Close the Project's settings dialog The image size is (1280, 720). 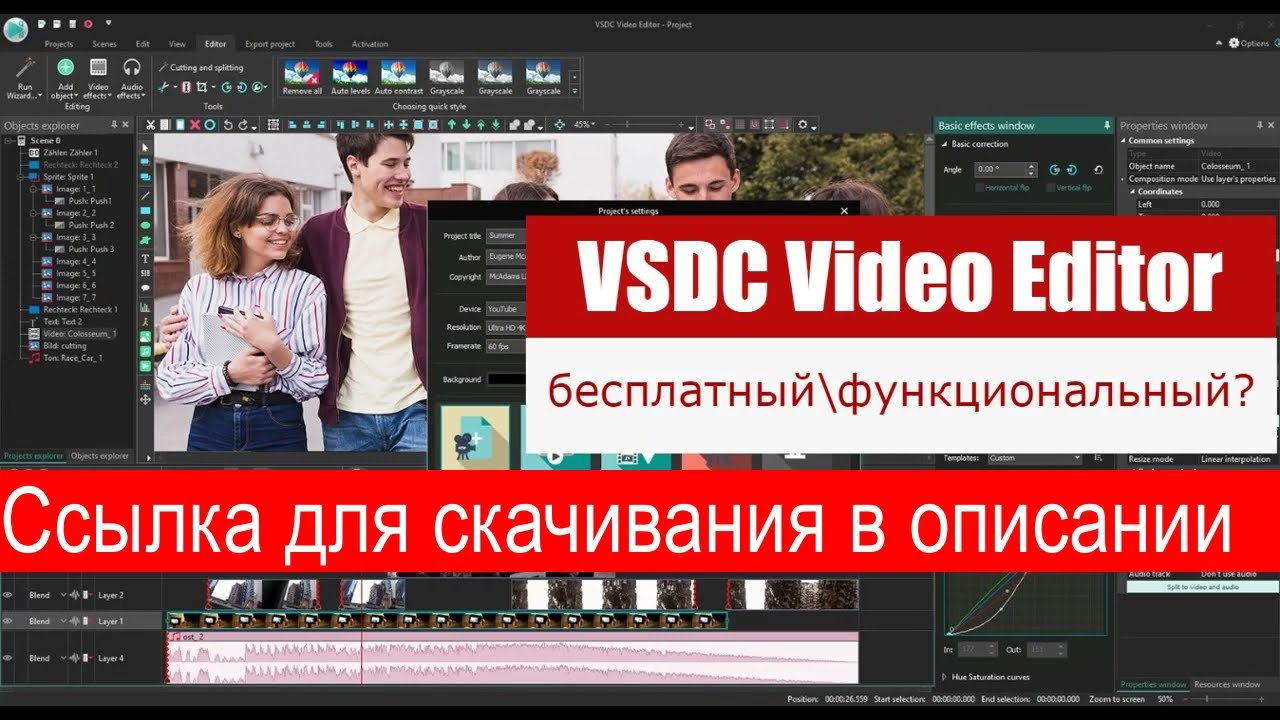[844, 211]
